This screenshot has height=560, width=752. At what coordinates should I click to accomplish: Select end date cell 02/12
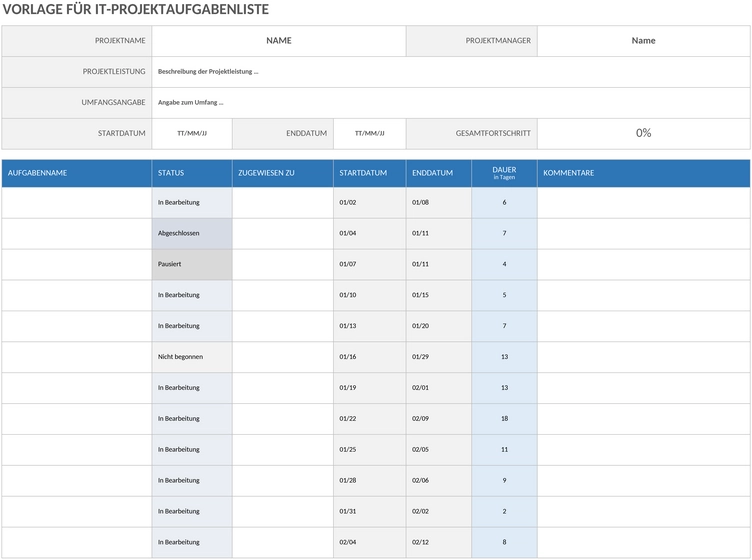pos(439,542)
